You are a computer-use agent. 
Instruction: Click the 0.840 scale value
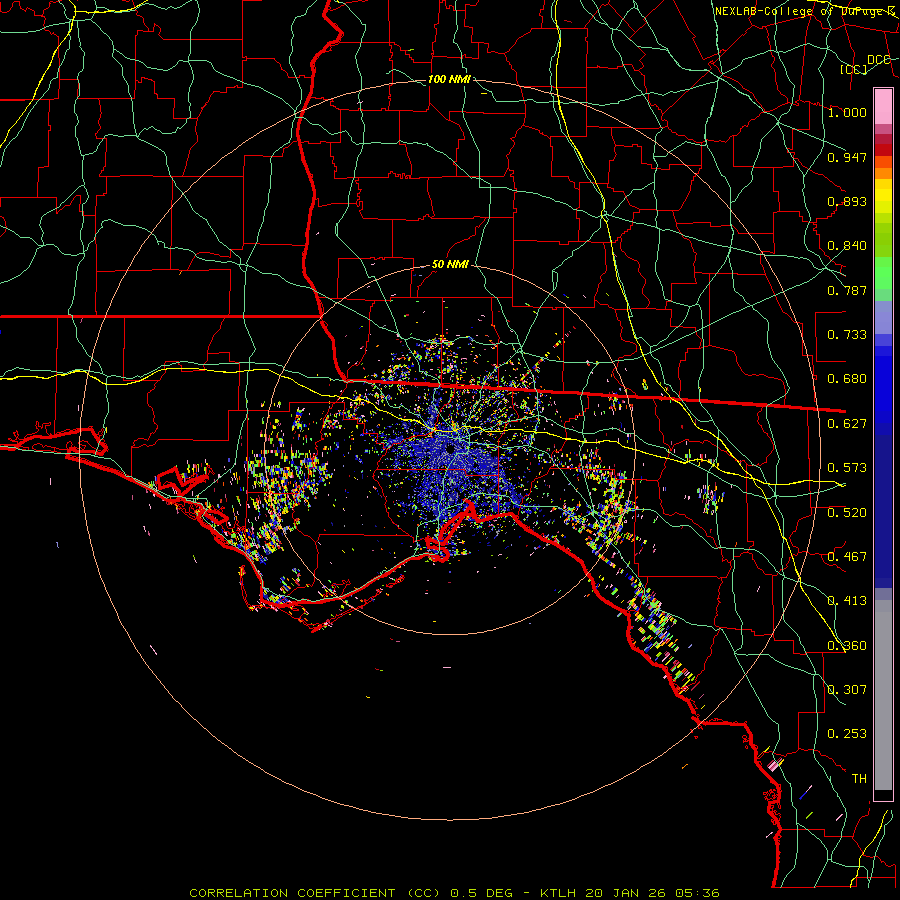click(847, 246)
